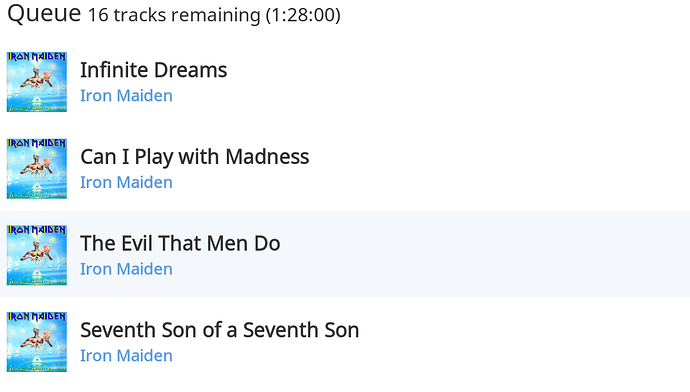Pick the Seventh Son of a Seventh Son title
Image resolution: width=690 pixels, height=392 pixels.
pos(220,330)
